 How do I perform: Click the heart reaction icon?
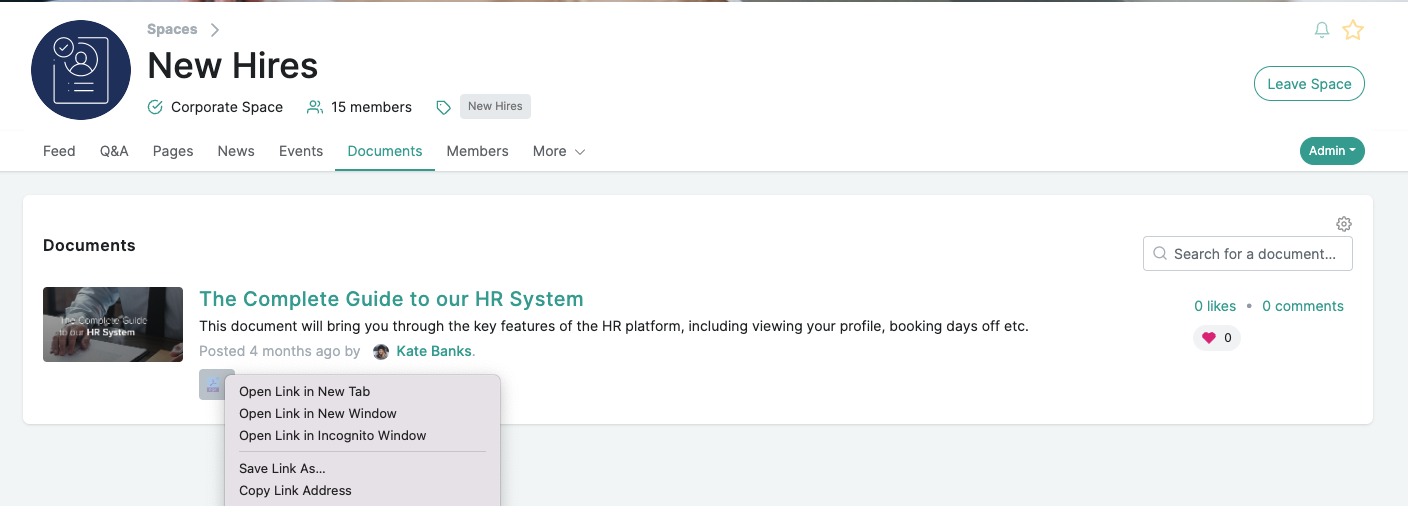tap(1209, 338)
